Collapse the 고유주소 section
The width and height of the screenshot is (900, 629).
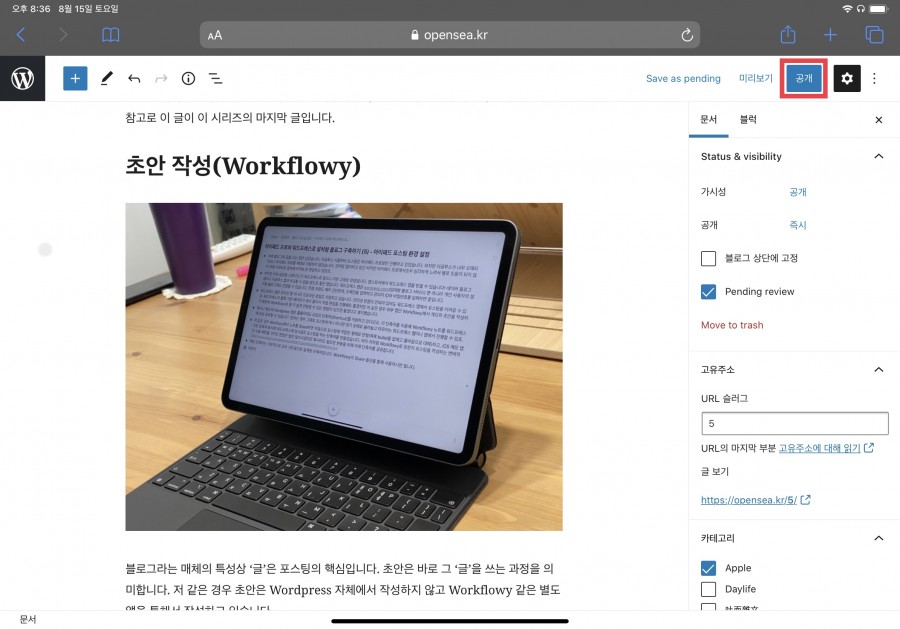click(x=794, y=369)
